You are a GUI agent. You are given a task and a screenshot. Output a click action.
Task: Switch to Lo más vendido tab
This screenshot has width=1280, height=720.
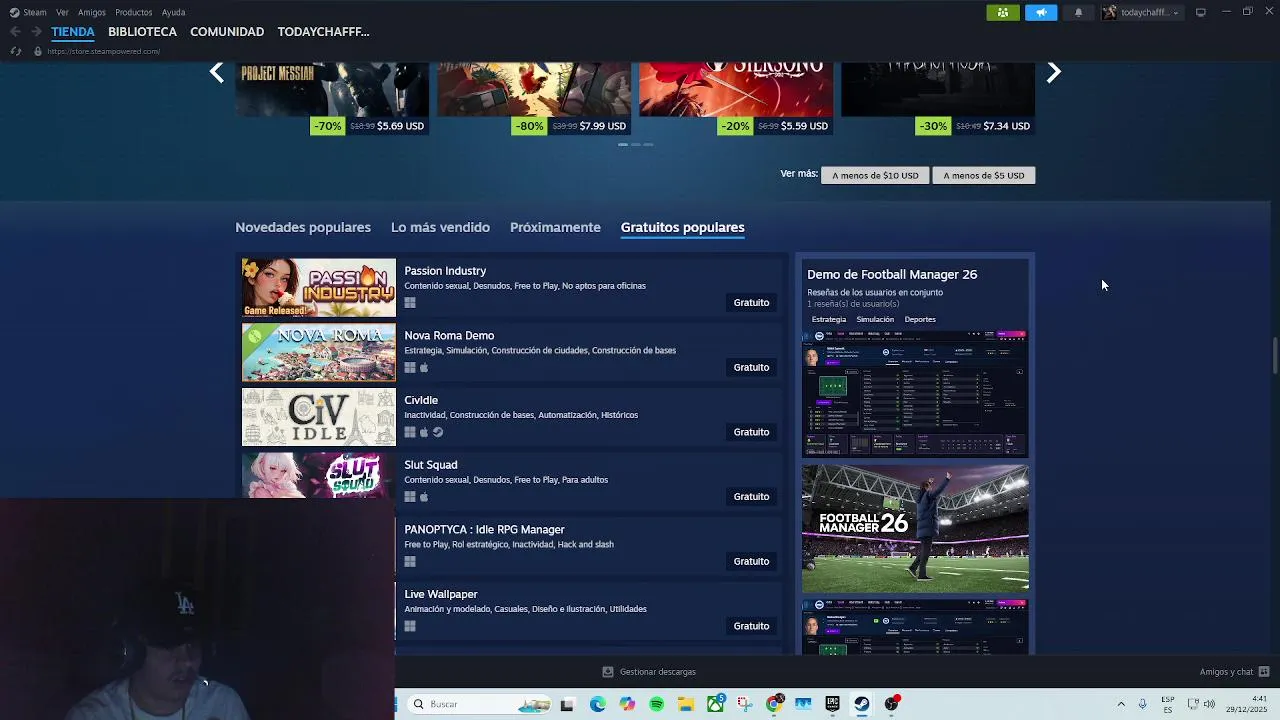coord(440,227)
